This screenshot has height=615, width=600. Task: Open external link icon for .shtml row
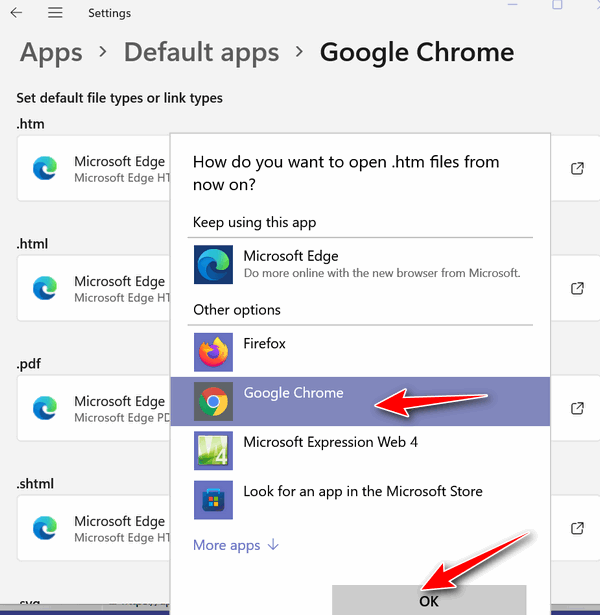(577, 528)
